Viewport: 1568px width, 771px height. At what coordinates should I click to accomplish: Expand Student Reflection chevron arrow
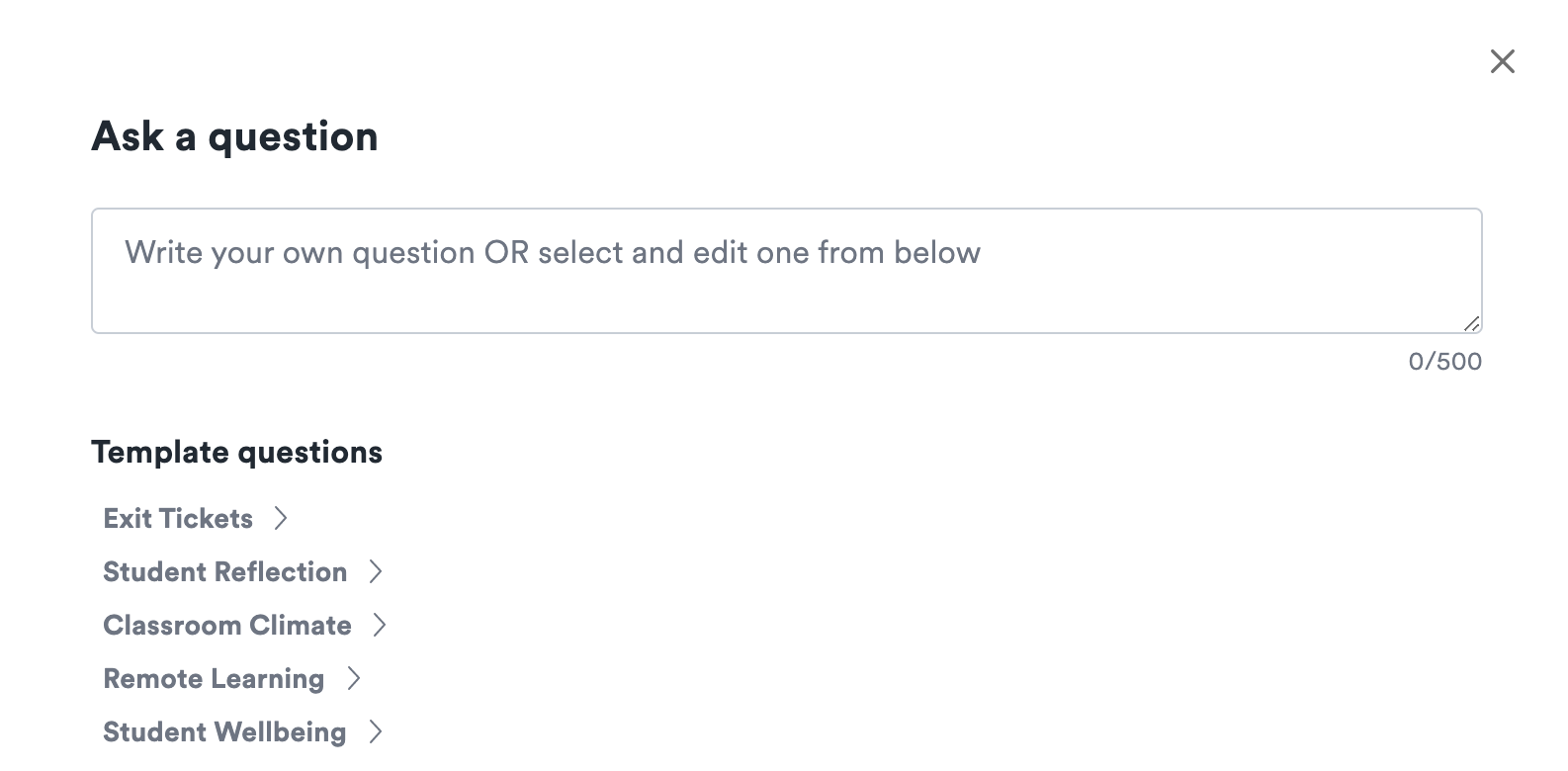(x=376, y=571)
